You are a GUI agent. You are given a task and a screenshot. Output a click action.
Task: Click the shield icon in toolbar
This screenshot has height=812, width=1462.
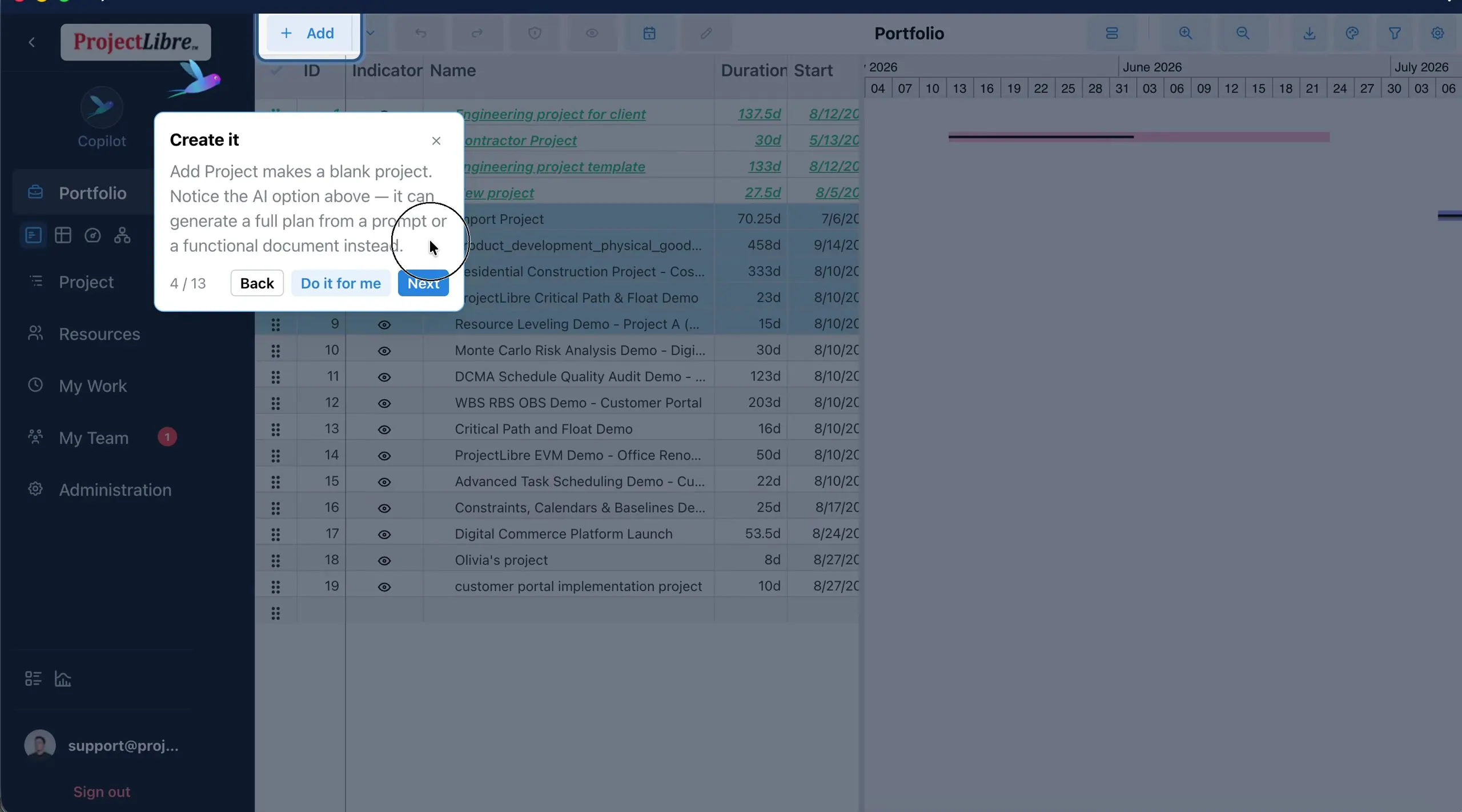pos(535,33)
